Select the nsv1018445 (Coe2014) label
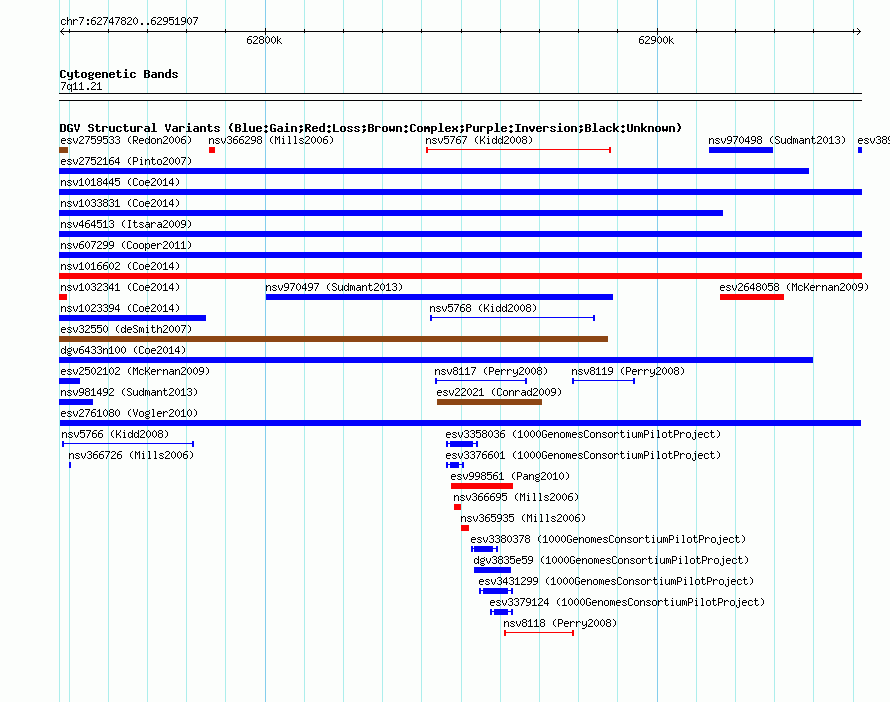 coord(120,182)
